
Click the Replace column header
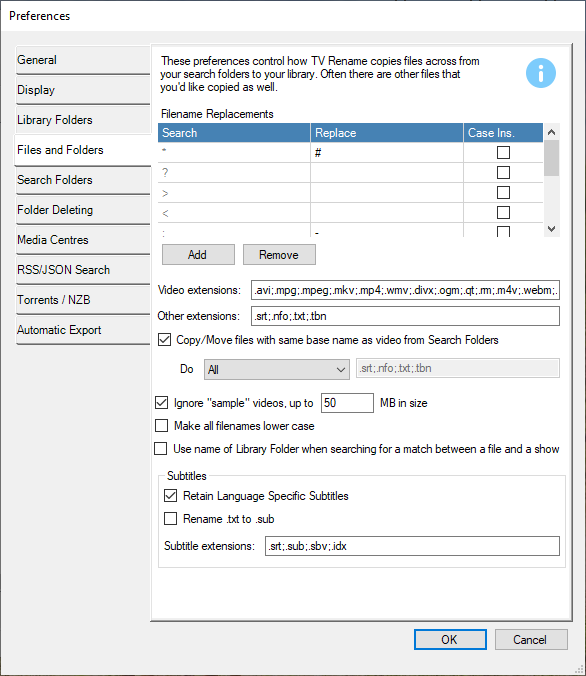(387, 133)
